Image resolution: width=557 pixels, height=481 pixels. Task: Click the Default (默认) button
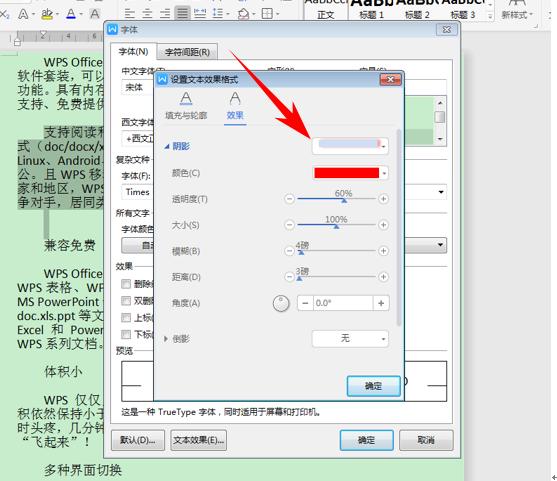pos(138,441)
